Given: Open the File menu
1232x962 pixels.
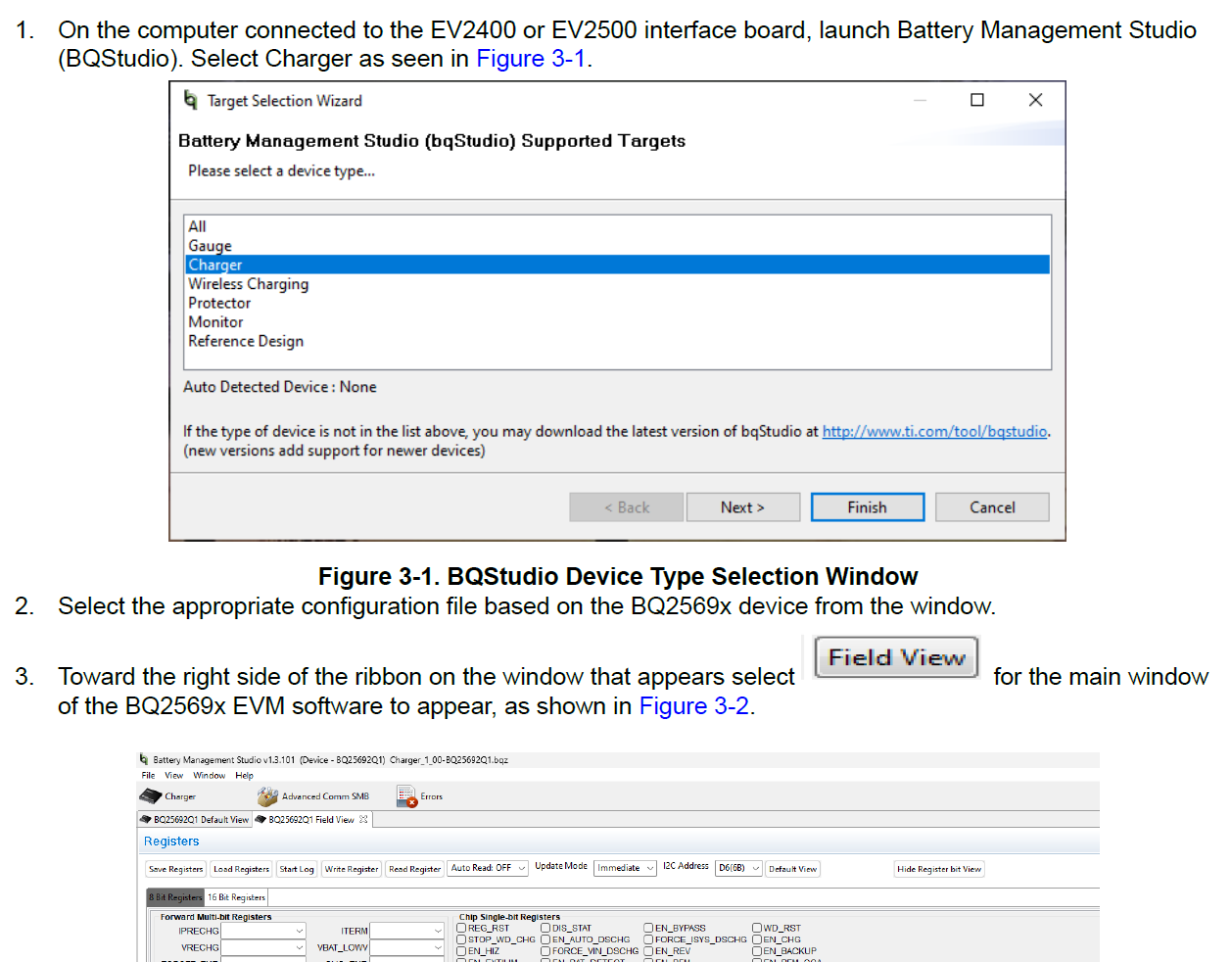Looking at the screenshot, I should point(148,775).
